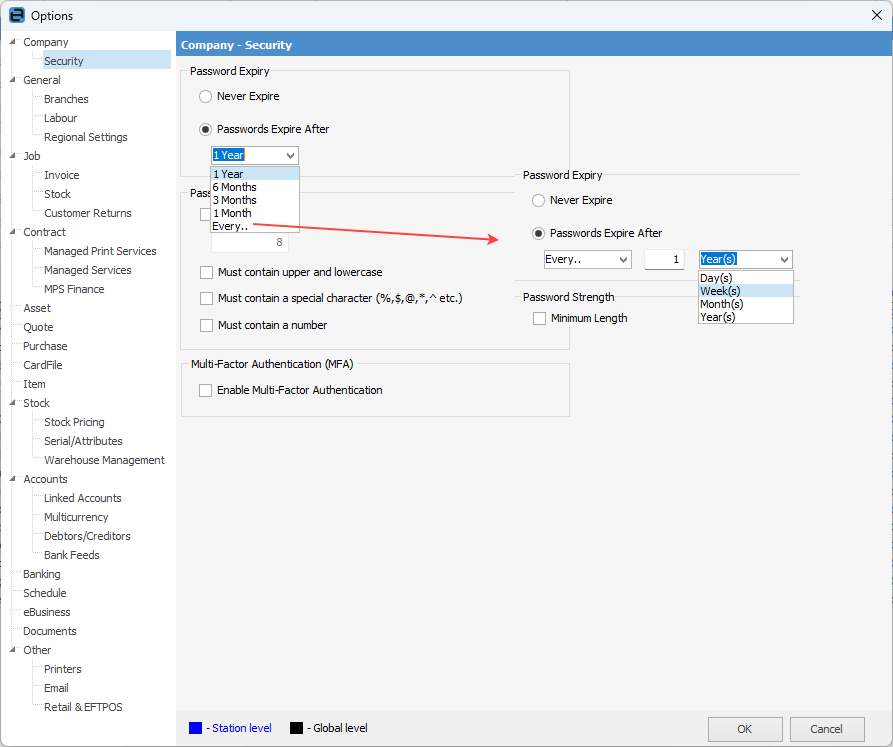Enable Multi-Factor Authentication checkbox
The width and height of the screenshot is (893, 747).
[x=206, y=390]
